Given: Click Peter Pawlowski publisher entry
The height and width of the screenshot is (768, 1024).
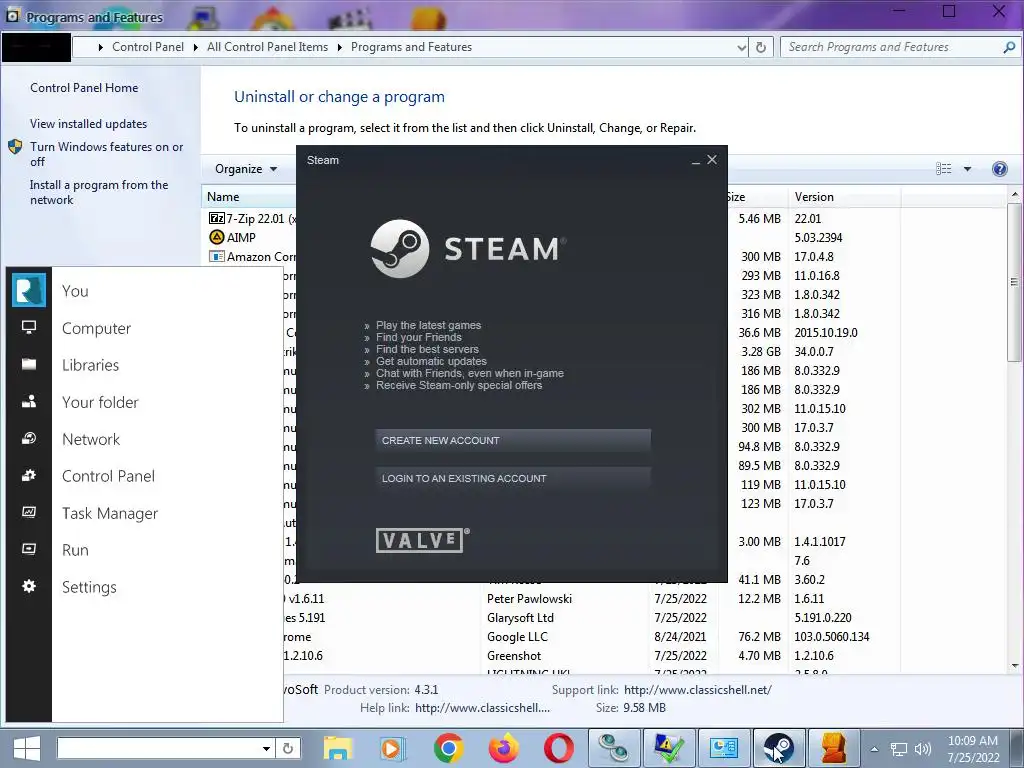Looking at the screenshot, I should 529,599.
